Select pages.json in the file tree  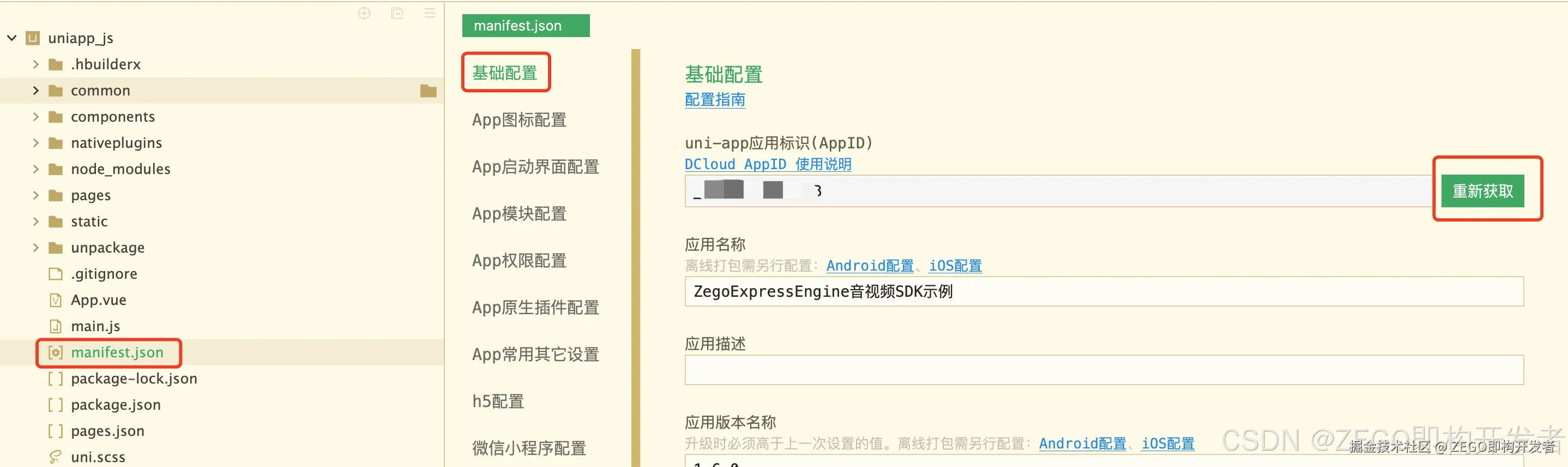[x=108, y=431]
